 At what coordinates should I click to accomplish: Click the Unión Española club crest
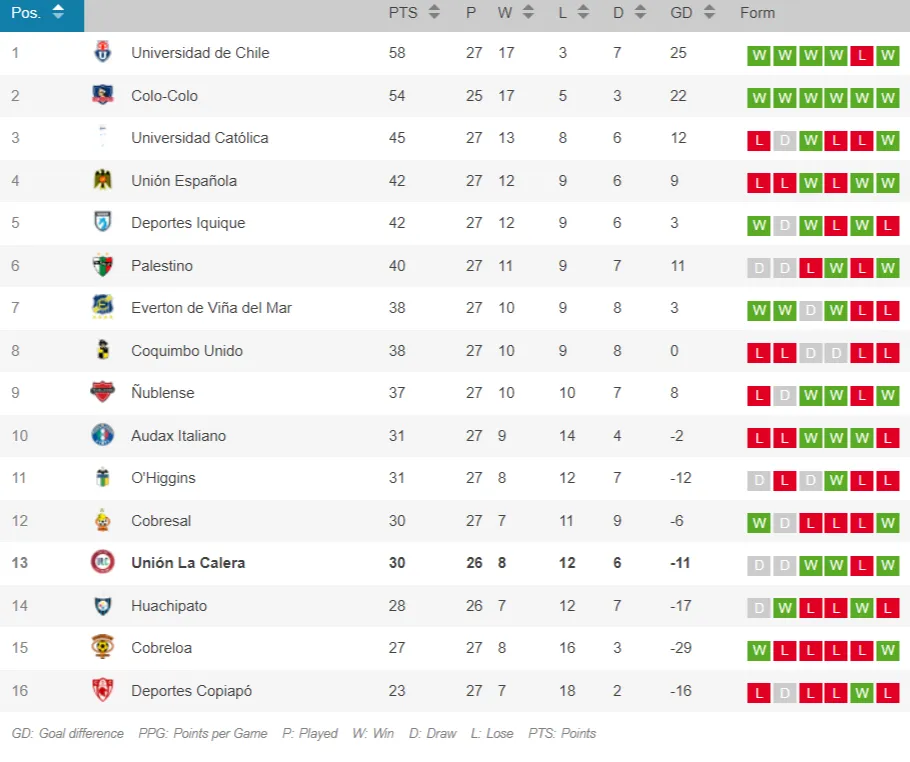(102, 181)
